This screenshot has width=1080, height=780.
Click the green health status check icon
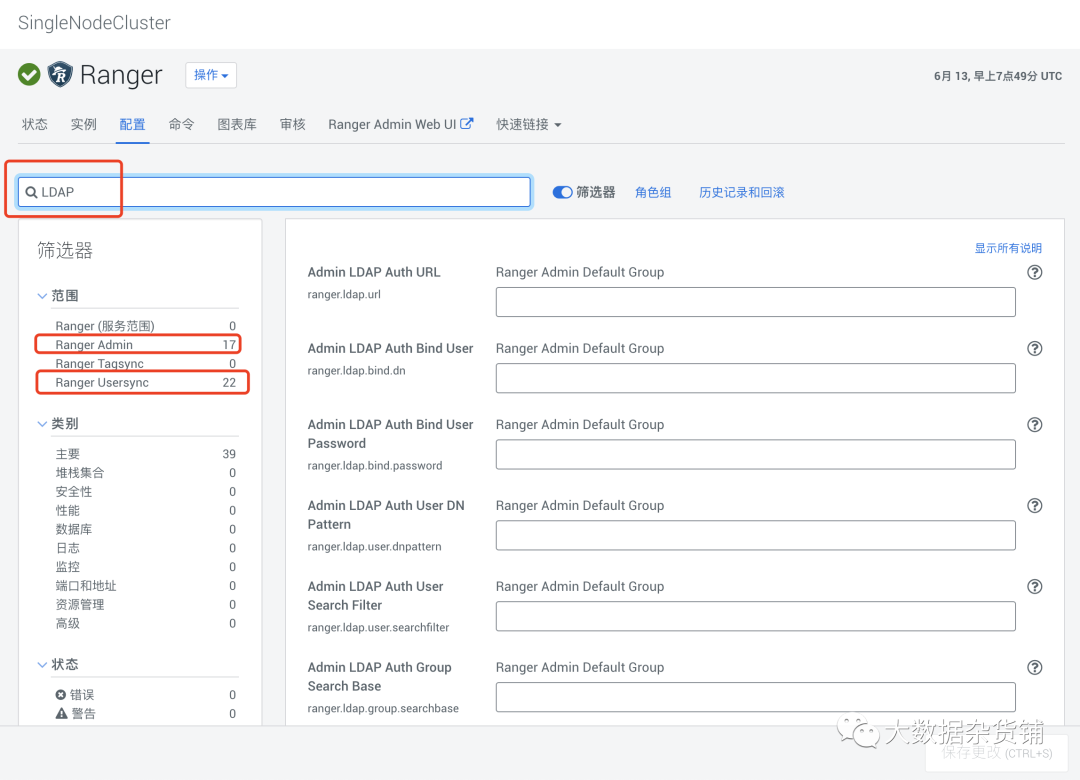(x=29, y=74)
